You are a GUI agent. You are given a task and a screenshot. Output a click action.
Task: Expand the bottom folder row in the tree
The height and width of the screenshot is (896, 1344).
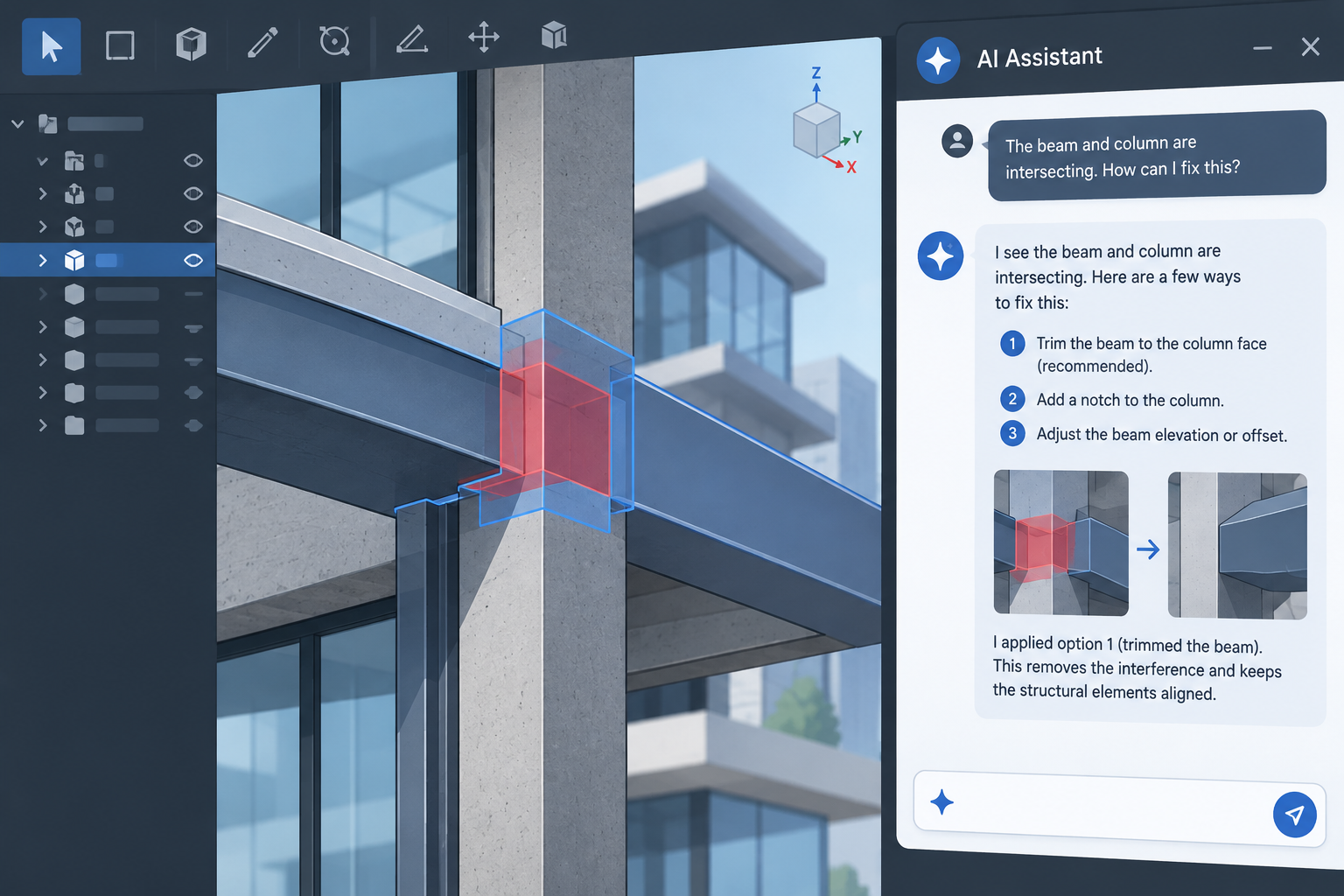pos(42,425)
